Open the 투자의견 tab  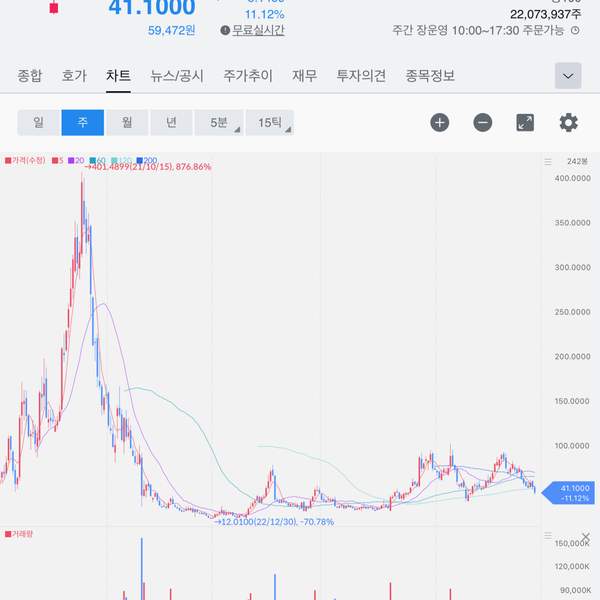(x=361, y=76)
